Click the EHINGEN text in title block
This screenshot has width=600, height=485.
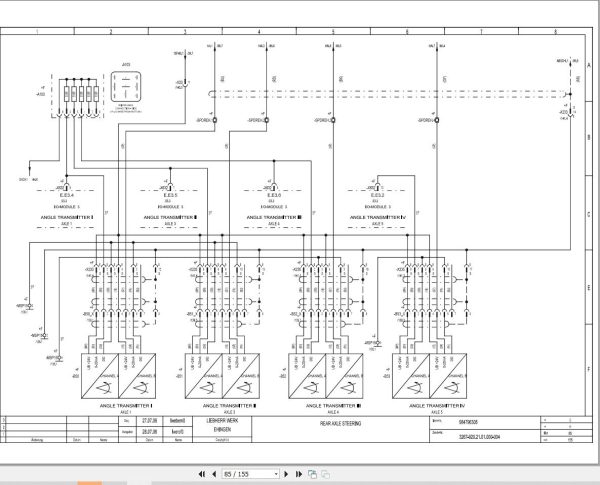(222, 429)
